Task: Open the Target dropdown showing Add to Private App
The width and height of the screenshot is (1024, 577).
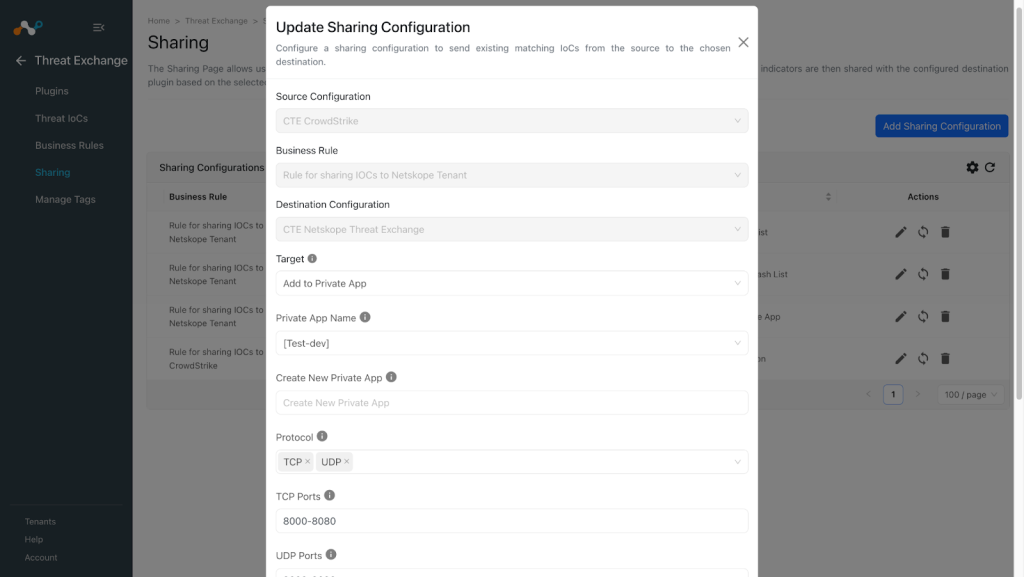Action: point(512,283)
